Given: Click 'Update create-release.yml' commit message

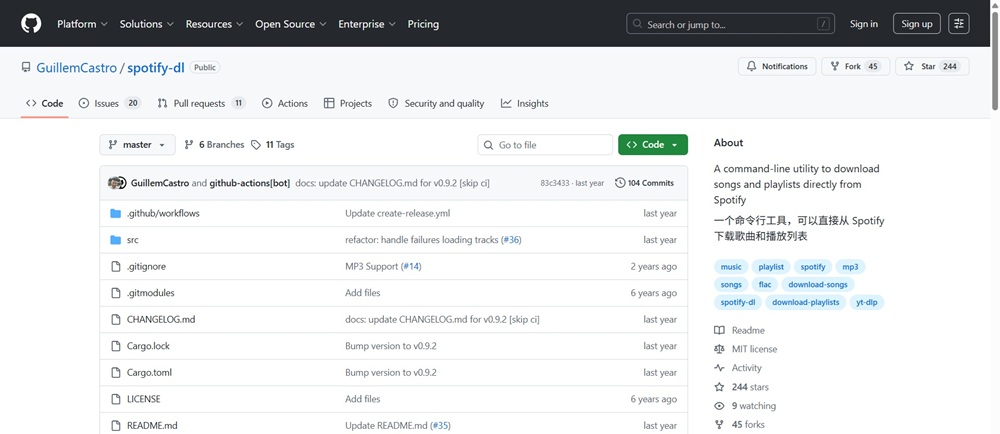Looking at the screenshot, I should coord(397,213).
